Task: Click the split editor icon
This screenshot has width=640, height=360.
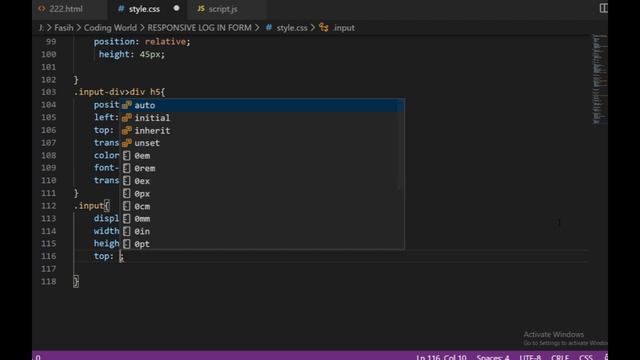Action: (x=603, y=8)
